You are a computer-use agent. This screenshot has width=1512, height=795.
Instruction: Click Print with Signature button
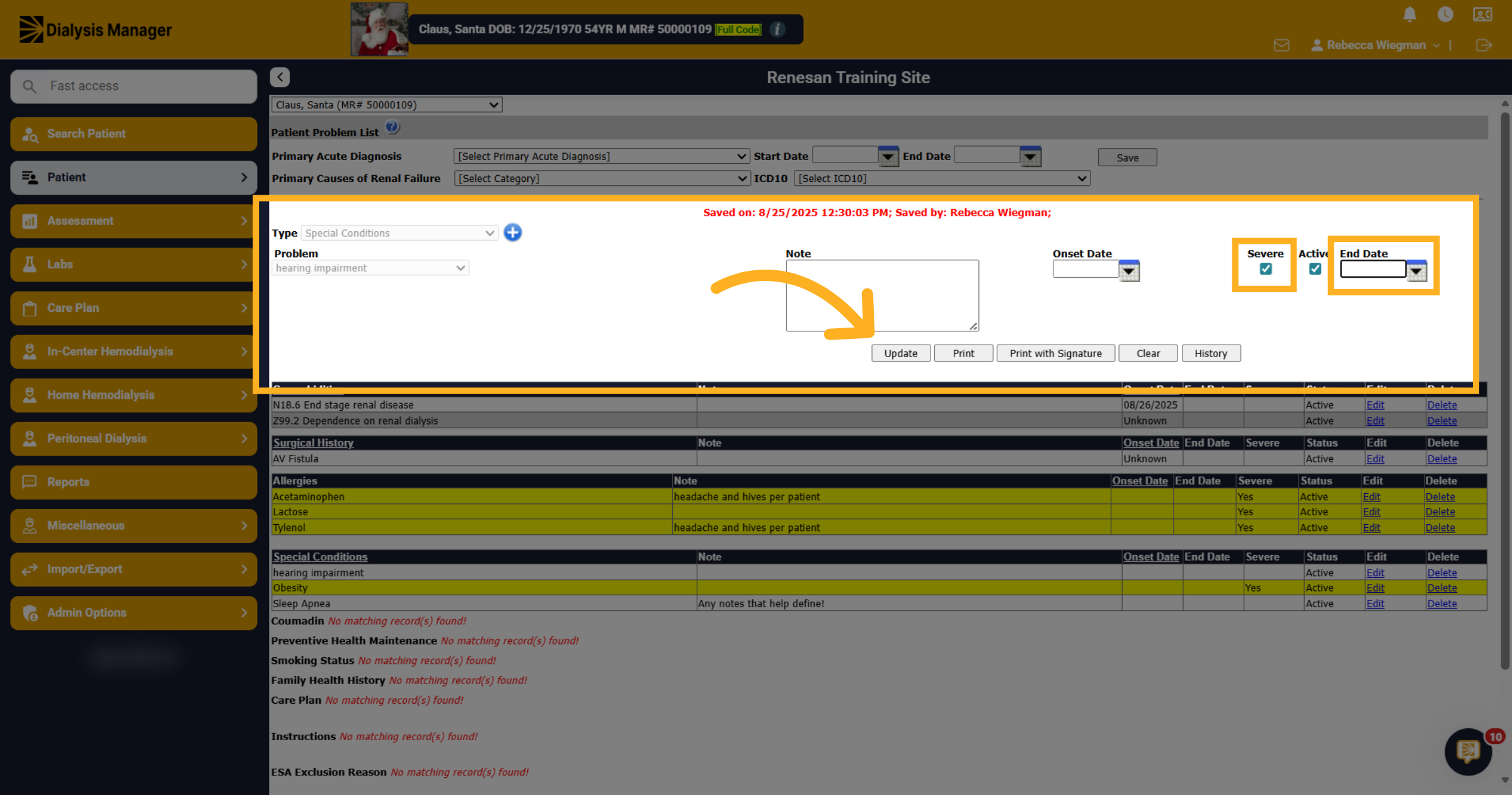1056,353
